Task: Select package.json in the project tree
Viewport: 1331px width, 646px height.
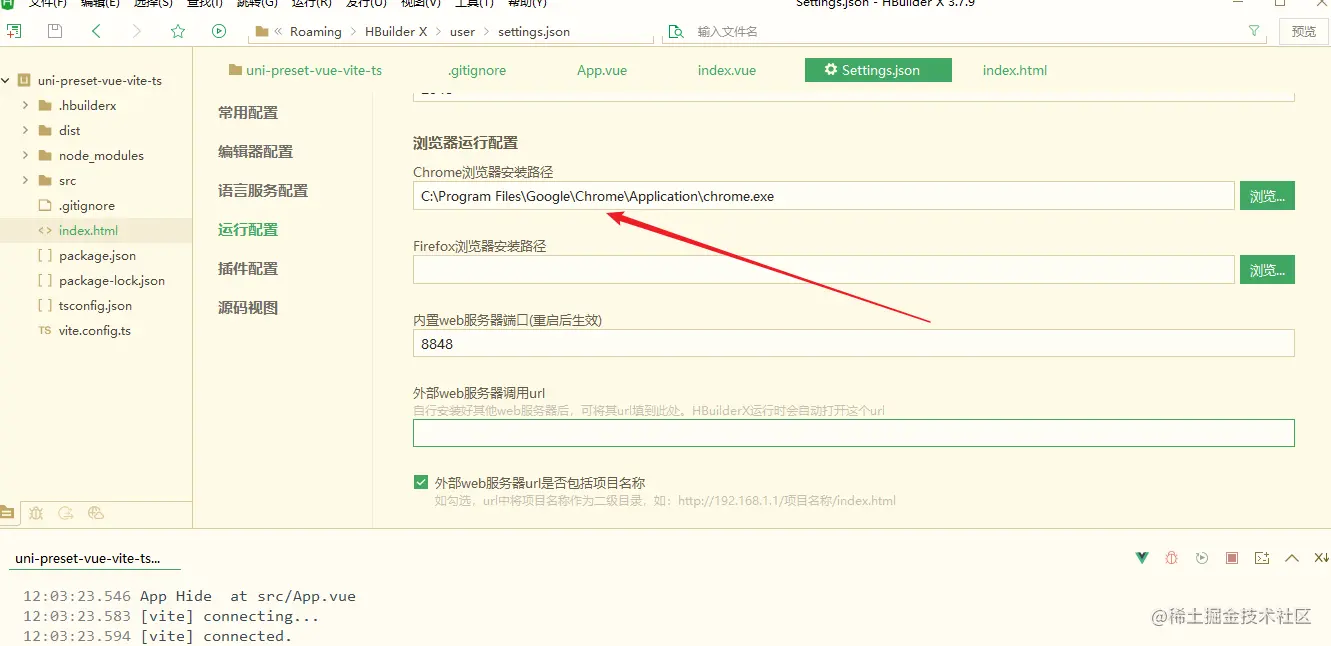Action: point(97,255)
